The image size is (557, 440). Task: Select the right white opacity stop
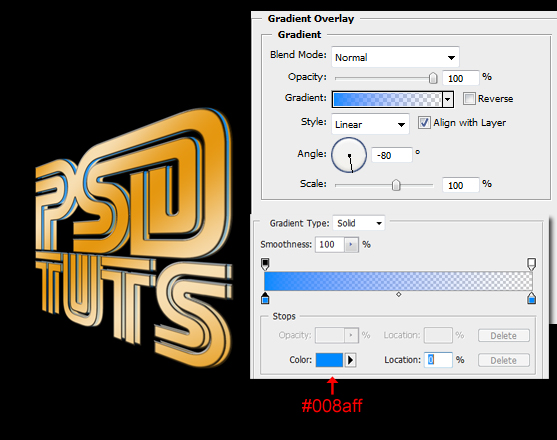pos(531,264)
